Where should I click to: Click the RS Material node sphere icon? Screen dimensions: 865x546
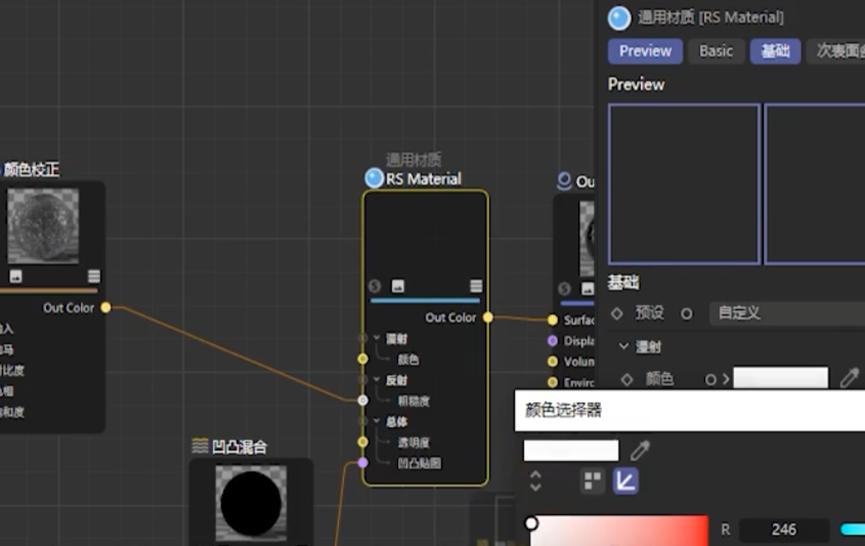pyautogui.click(x=374, y=178)
